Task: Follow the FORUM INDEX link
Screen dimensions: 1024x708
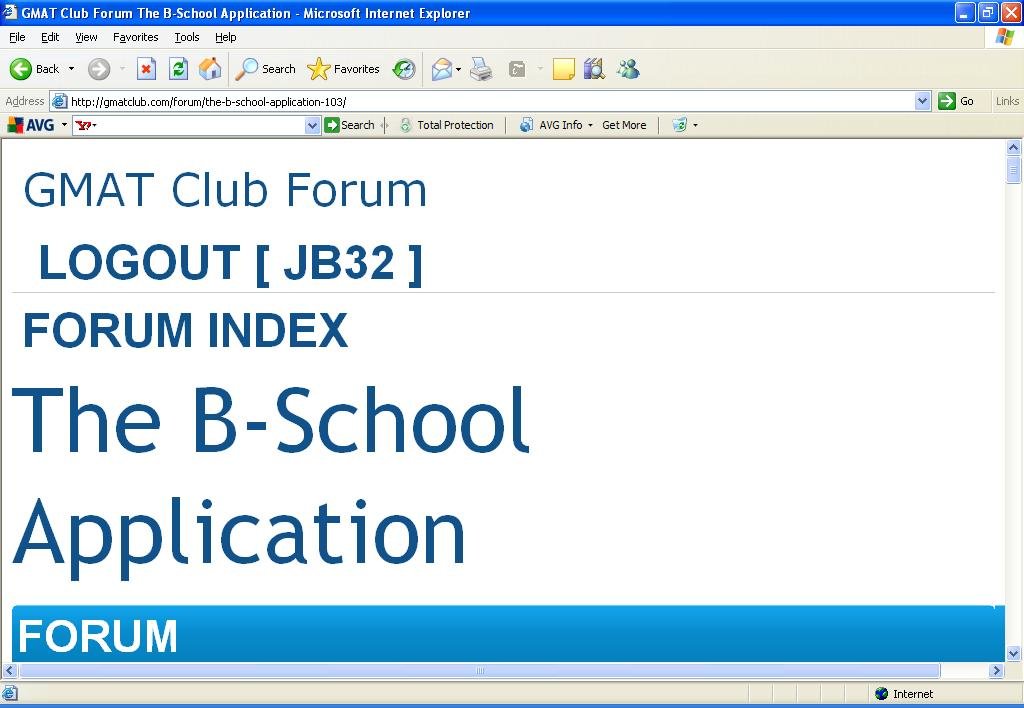Action: tap(185, 331)
